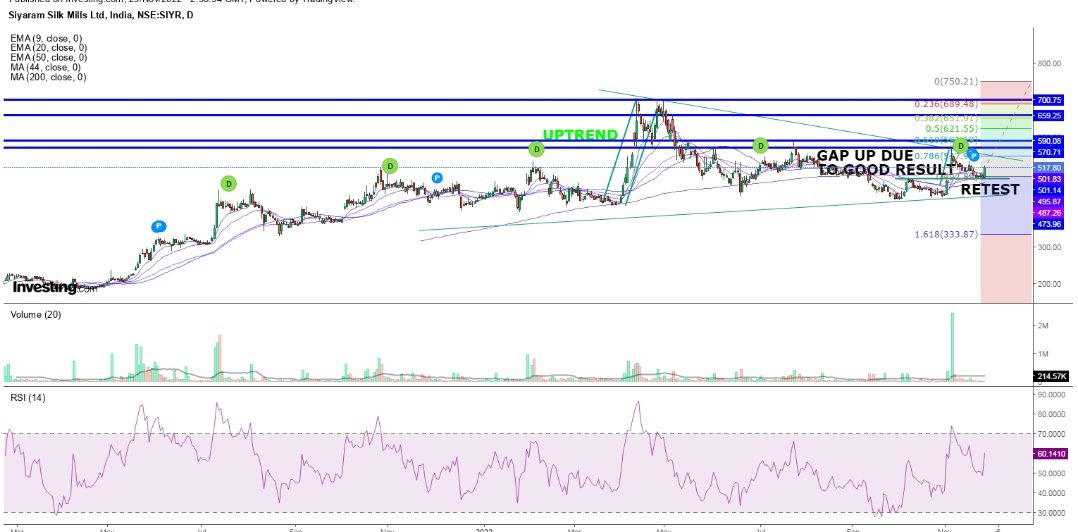This screenshot has height=532, width=1078.
Task: Click the 200.00 price axis tick
Action: click(1049, 284)
